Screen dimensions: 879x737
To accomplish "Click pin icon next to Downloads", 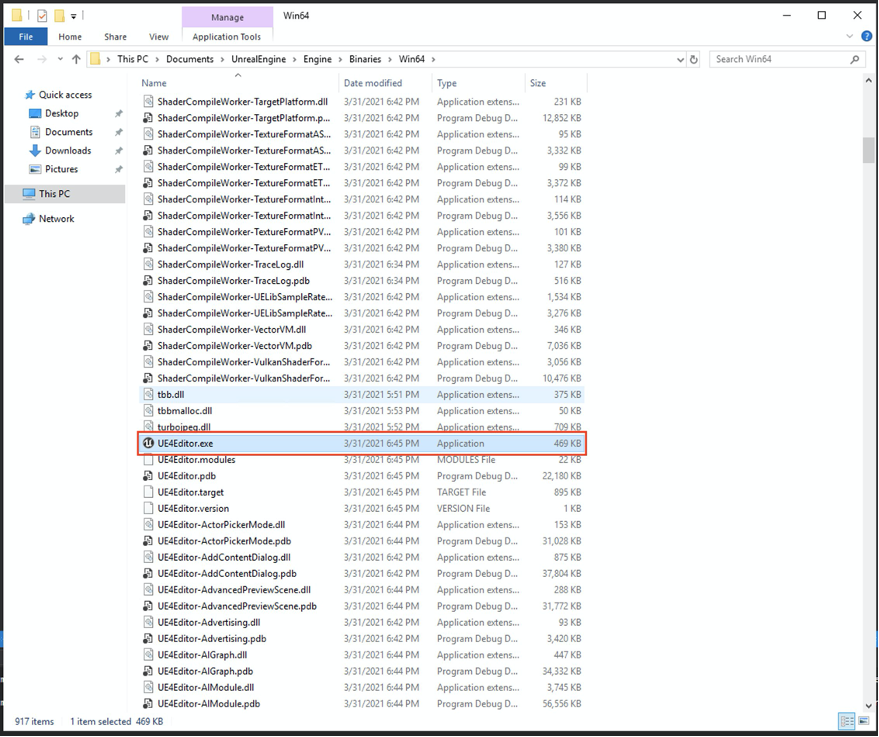I will pos(118,151).
